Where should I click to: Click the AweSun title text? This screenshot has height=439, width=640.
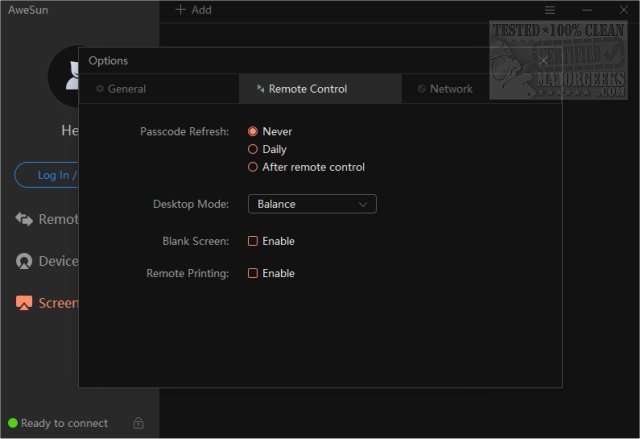[28, 10]
